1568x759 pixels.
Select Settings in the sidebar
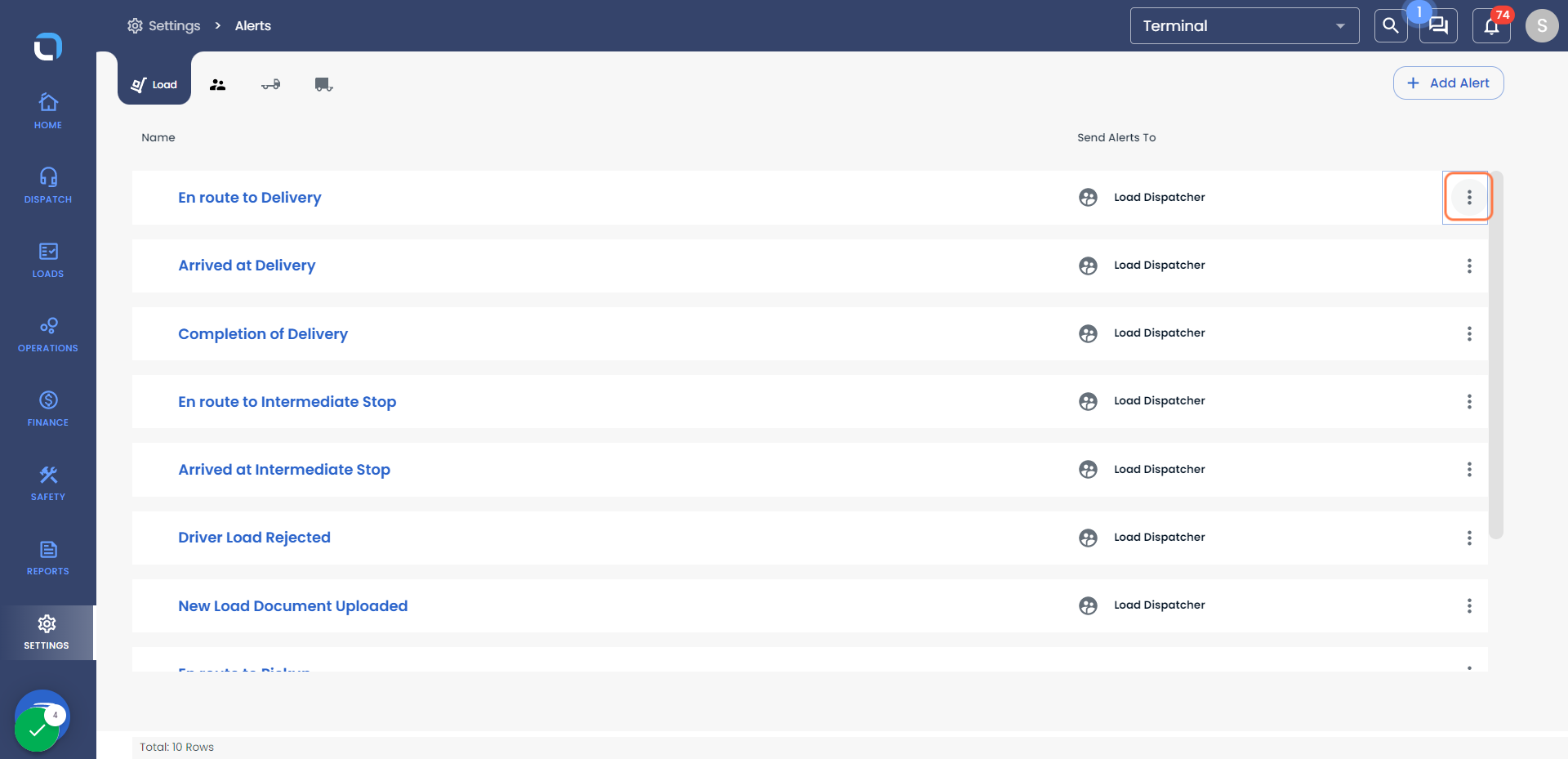coord(47,632)
